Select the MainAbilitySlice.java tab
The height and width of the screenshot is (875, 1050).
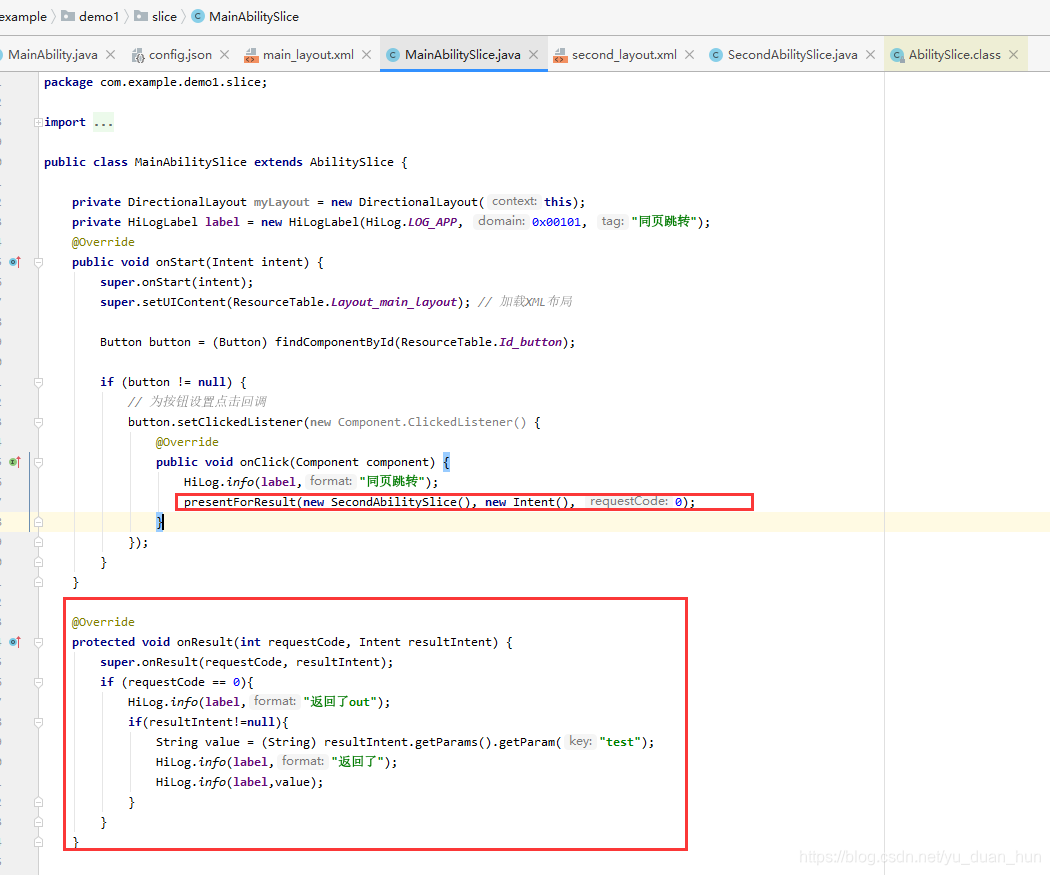[x=462, y=55]
